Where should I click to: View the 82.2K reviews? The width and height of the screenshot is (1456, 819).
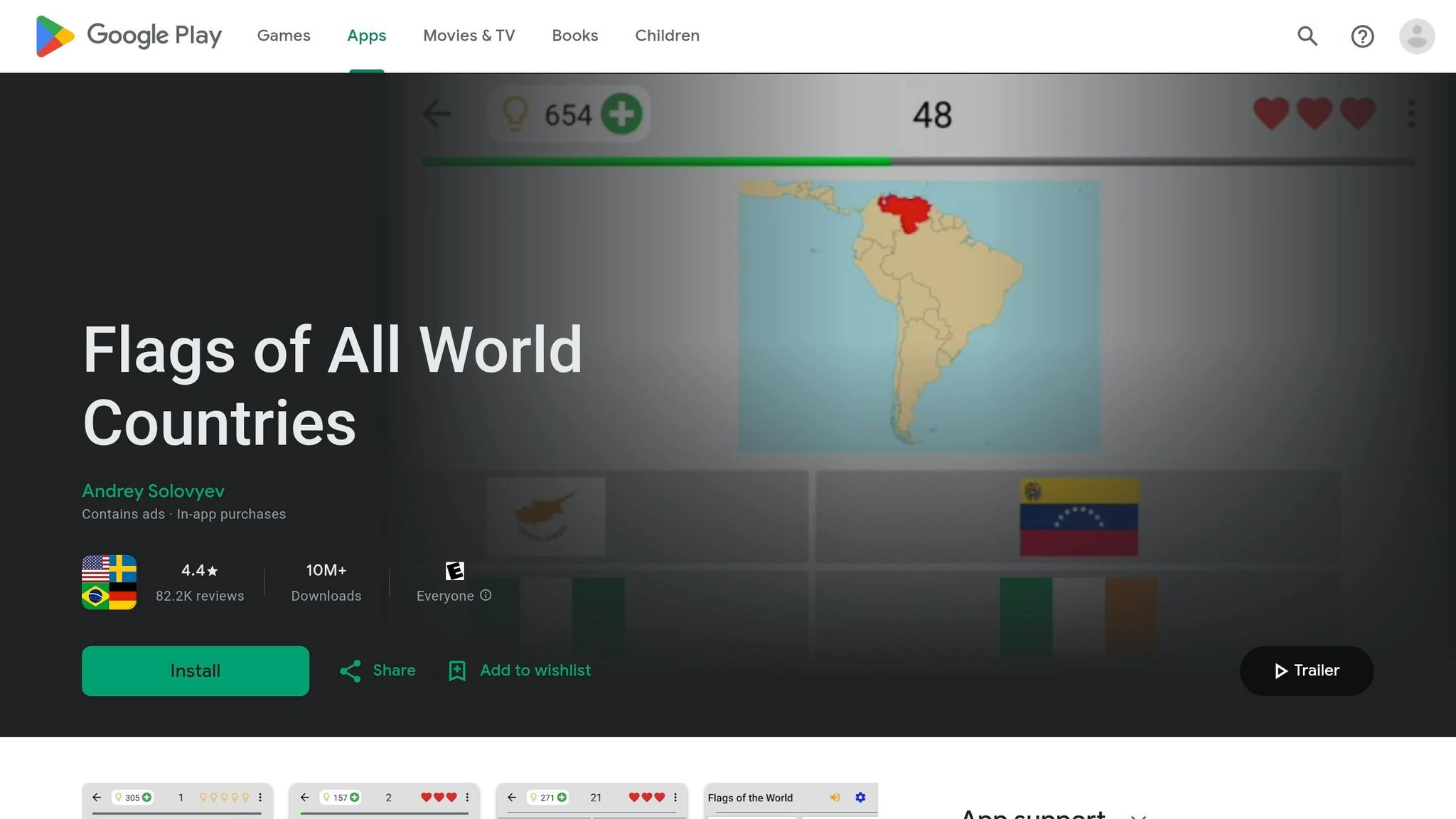(200, 596)
